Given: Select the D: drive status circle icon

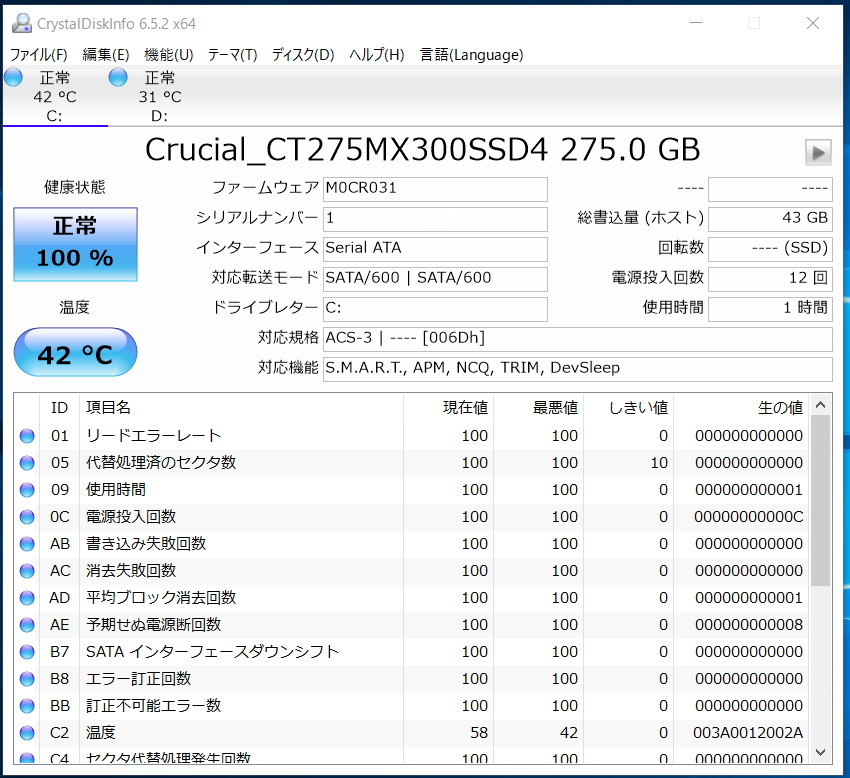Looking at the screenshot, I should click(118, 78).
